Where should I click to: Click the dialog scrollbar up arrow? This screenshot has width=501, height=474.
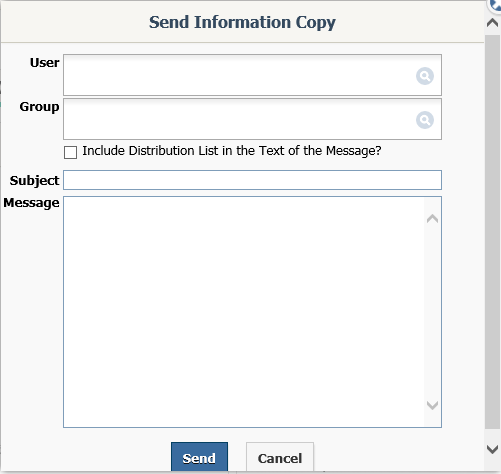[492, 23]
